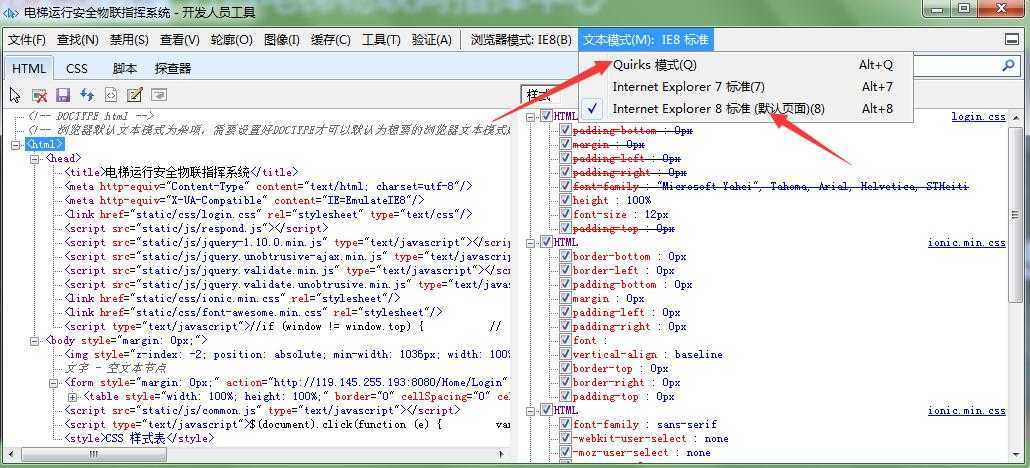The width and height of the screenshot is (1030, 468).
Task: Click the title bar developer tools icon
Action: 11,12
